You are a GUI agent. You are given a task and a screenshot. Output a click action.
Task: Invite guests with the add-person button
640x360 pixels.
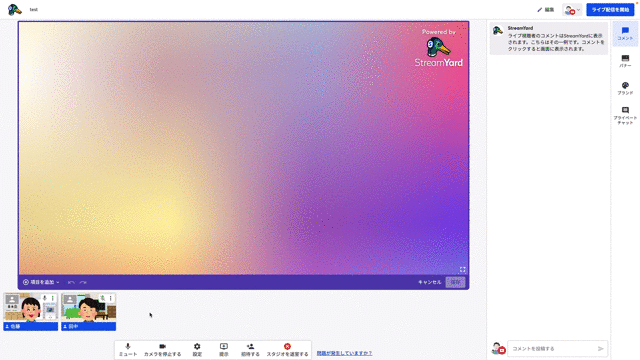click(250, 350)
